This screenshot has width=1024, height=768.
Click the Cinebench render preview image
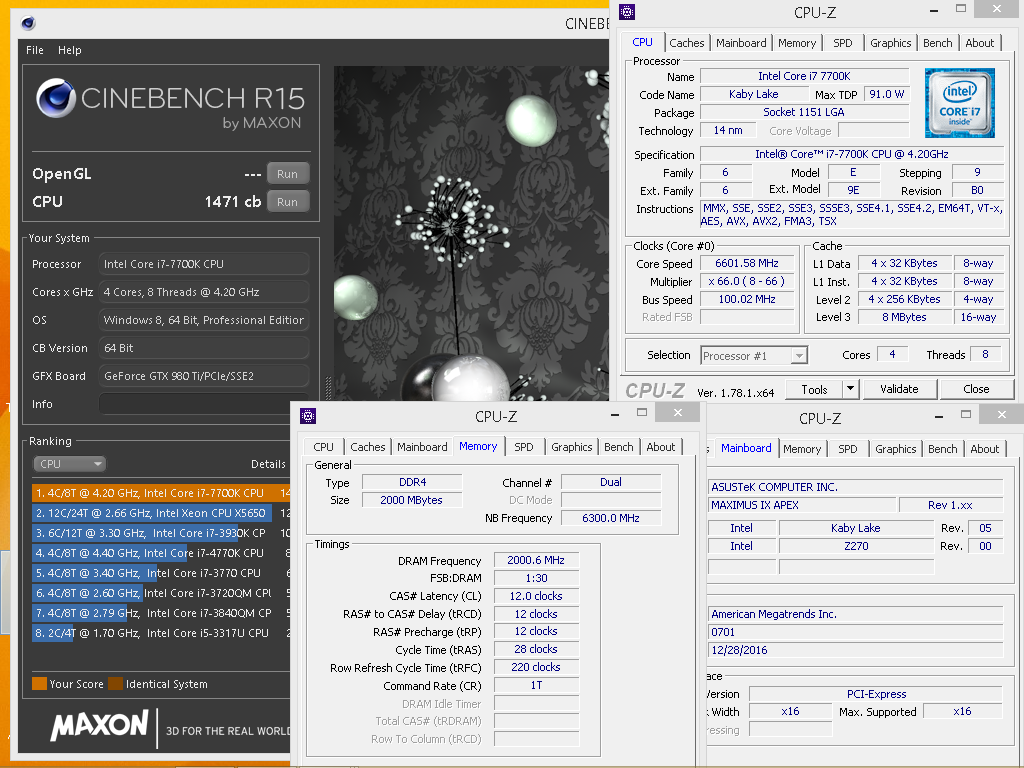471,232
